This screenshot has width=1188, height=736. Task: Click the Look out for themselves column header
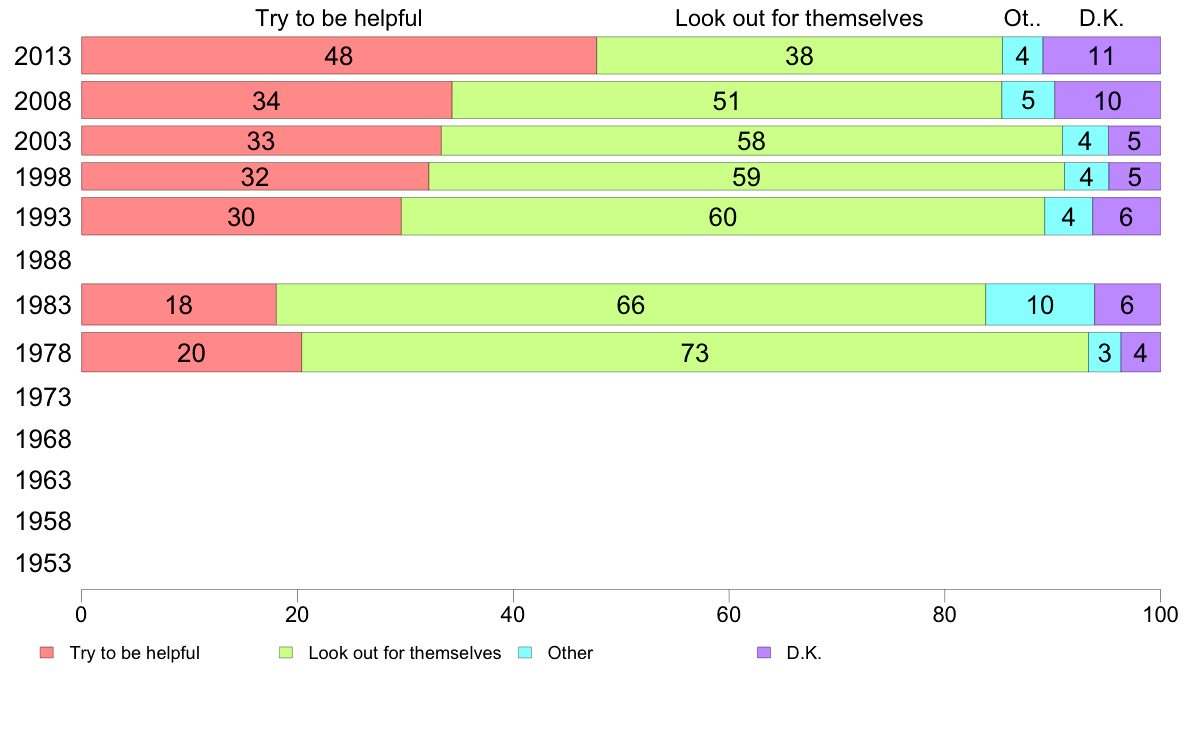pos(799,18)
